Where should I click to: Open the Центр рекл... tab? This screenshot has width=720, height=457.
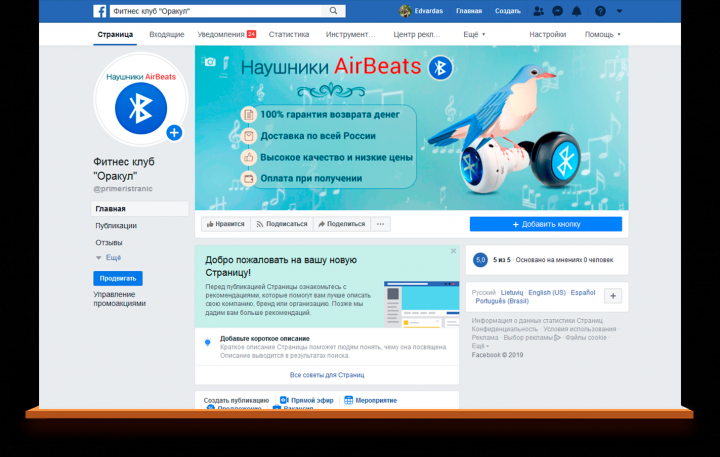(x=416, y=34)
